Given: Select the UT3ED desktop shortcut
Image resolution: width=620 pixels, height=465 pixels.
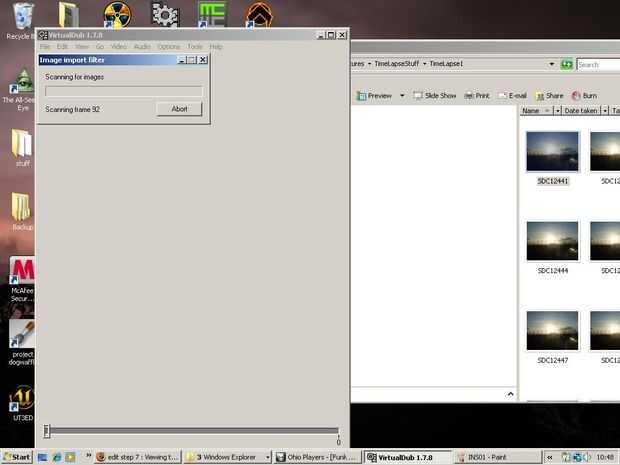Looking at the screenshot, I should (22, 402).
